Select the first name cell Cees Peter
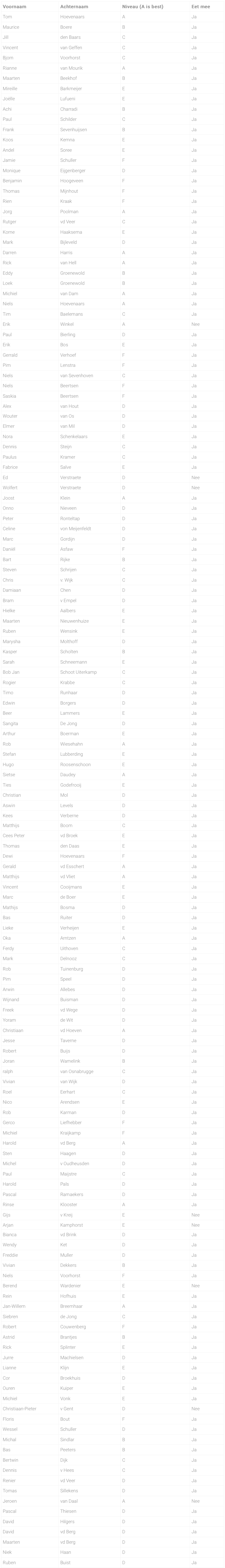The height and width of the screenshot is (1568, 225). [x=14, y=836]
